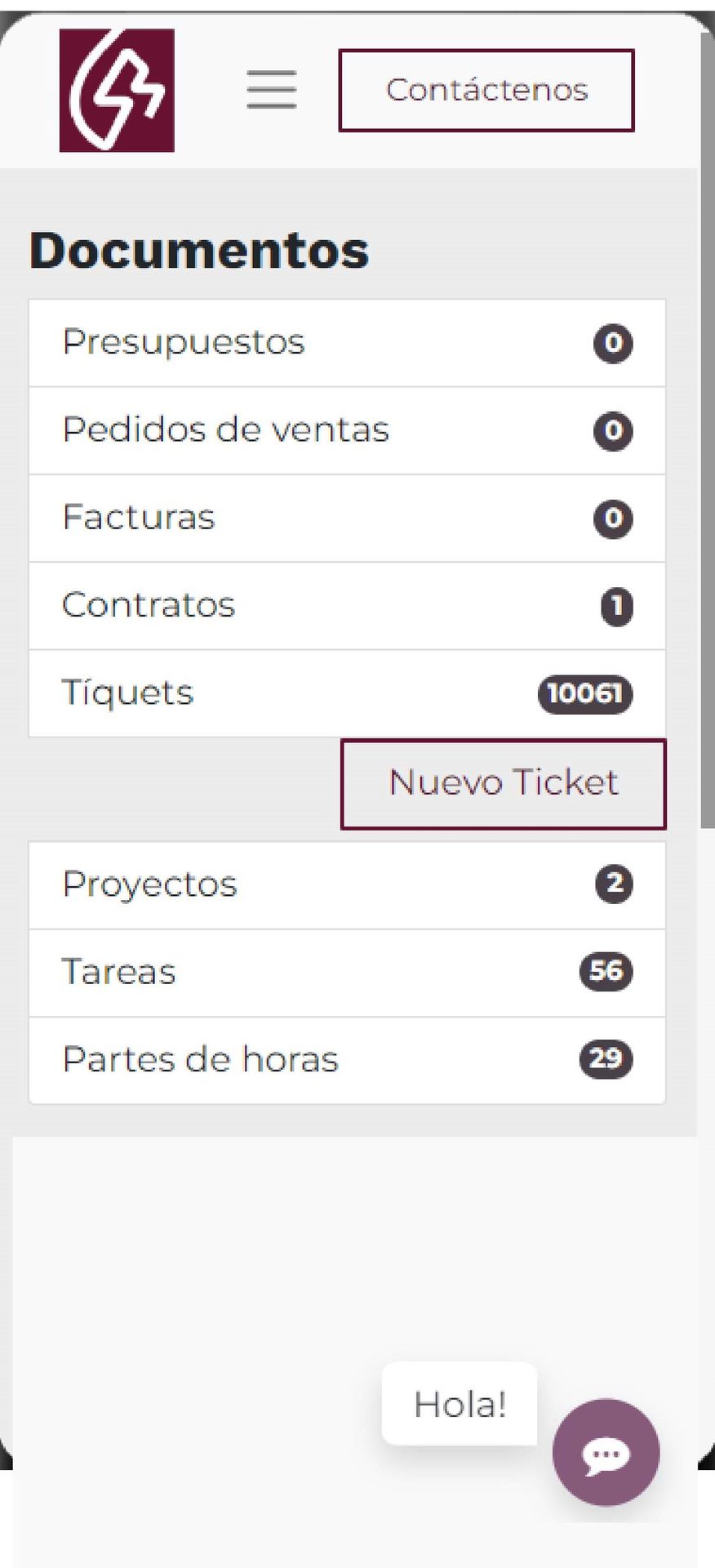This screenshot has width=715, height=1568.
Task: Open Partes de horas
Action: [200, 1060]
